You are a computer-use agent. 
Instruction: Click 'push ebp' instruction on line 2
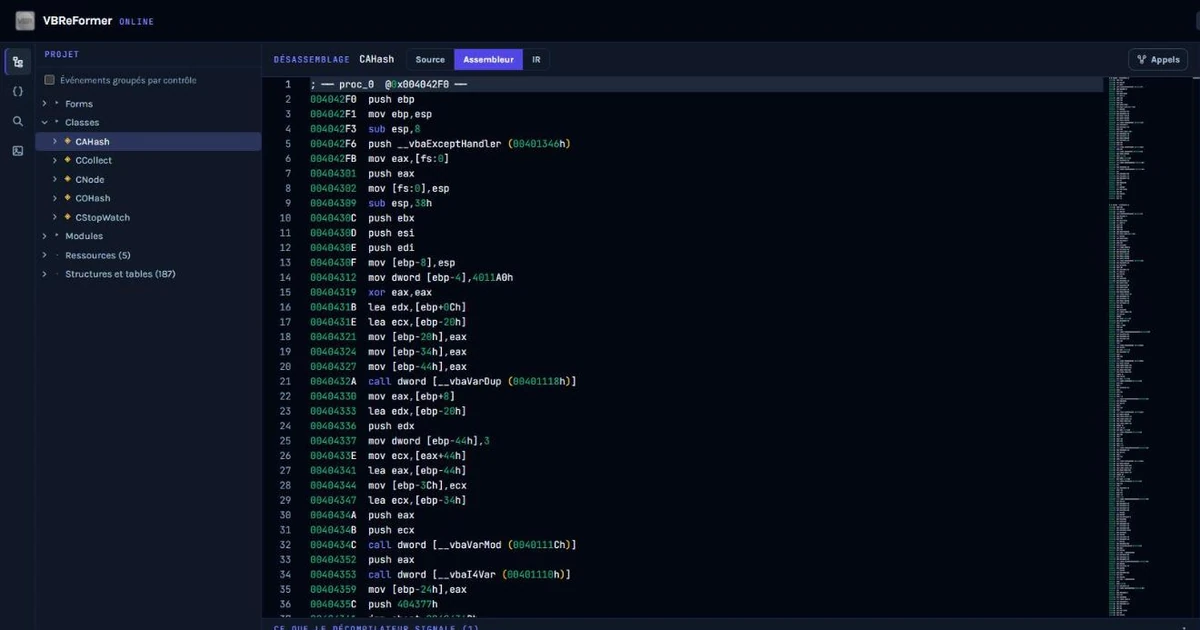pos(391,100)
